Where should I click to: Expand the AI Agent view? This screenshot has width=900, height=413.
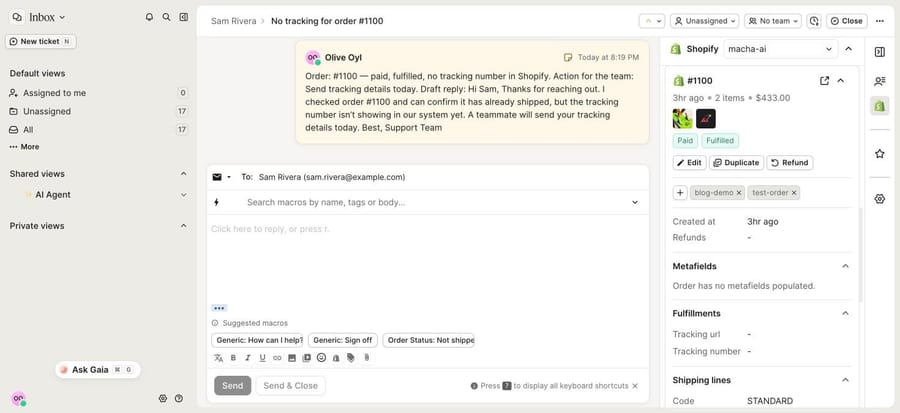(184, 195)
